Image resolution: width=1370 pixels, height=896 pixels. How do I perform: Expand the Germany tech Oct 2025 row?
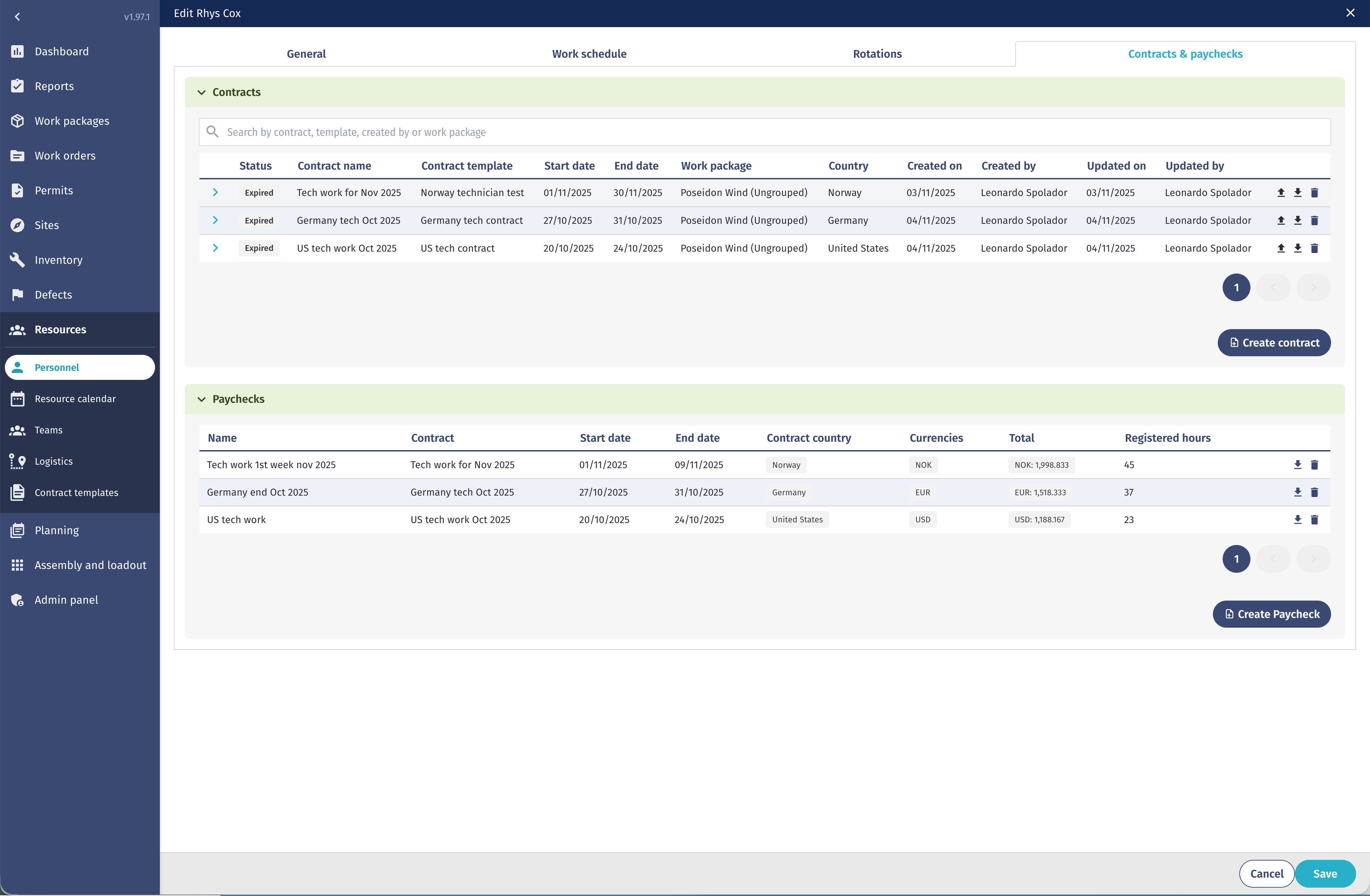point(215,221)
